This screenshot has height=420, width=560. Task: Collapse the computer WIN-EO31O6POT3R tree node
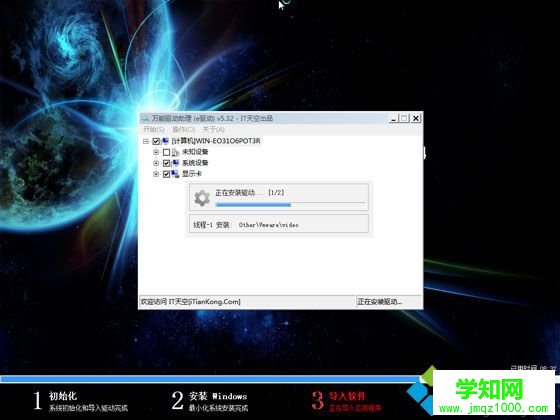tap(146, 141)
